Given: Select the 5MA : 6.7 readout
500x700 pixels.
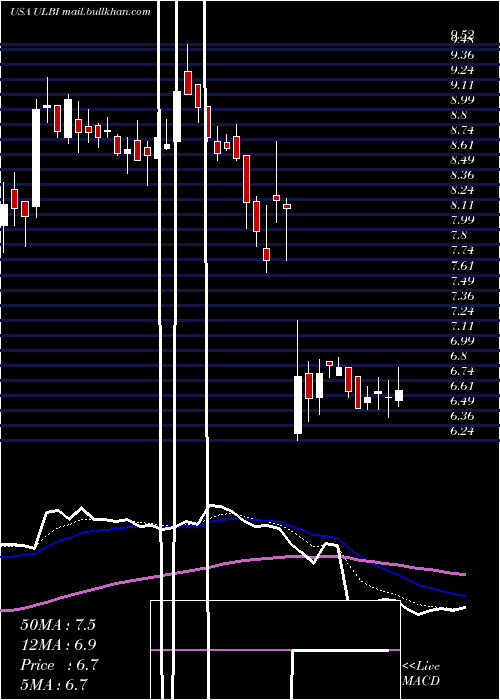Looking at the screenshot, I should pyautogui.click(x=54, y=684).
